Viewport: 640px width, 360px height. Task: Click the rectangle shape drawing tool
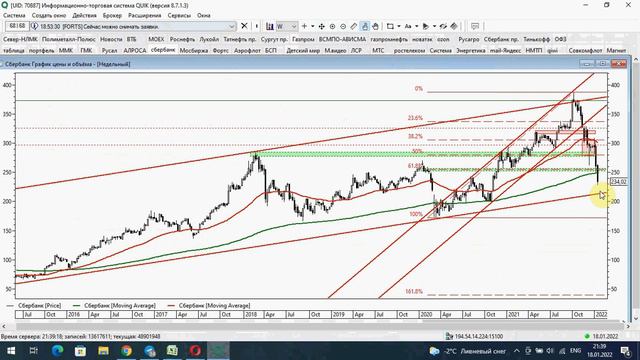tap(390, 26)
